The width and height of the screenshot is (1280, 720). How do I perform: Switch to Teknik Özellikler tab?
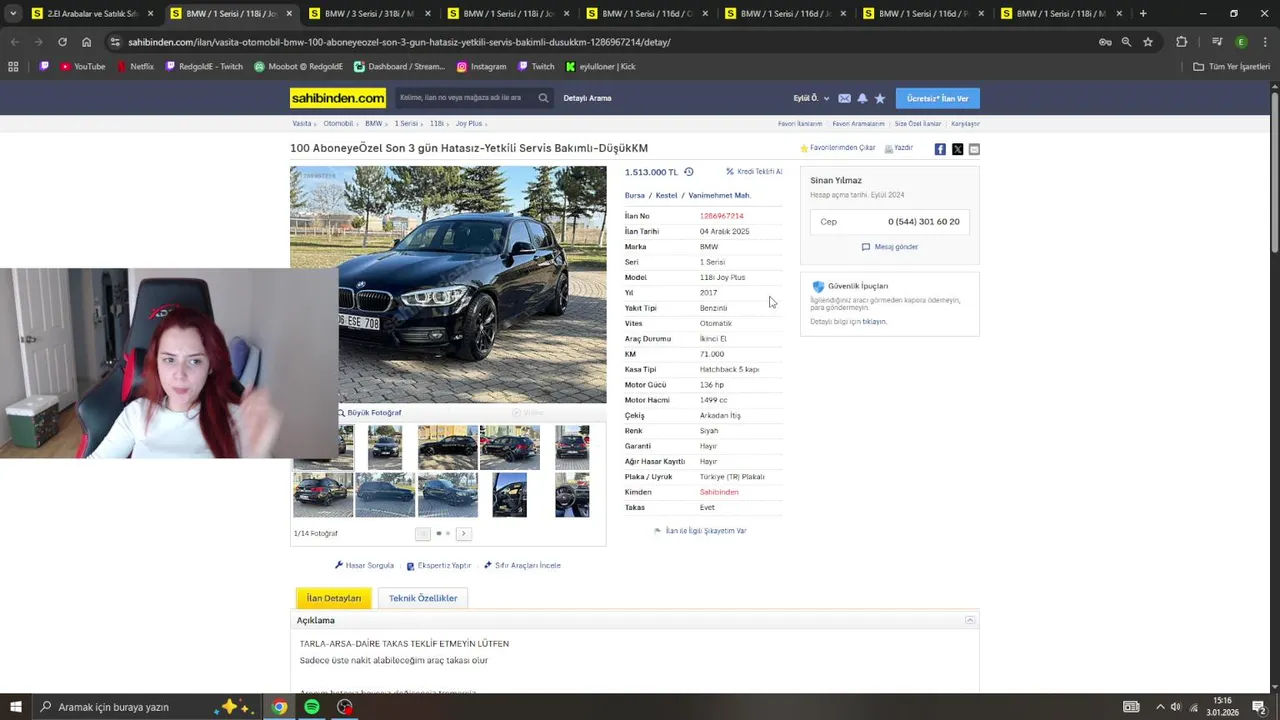click(423, 598)
